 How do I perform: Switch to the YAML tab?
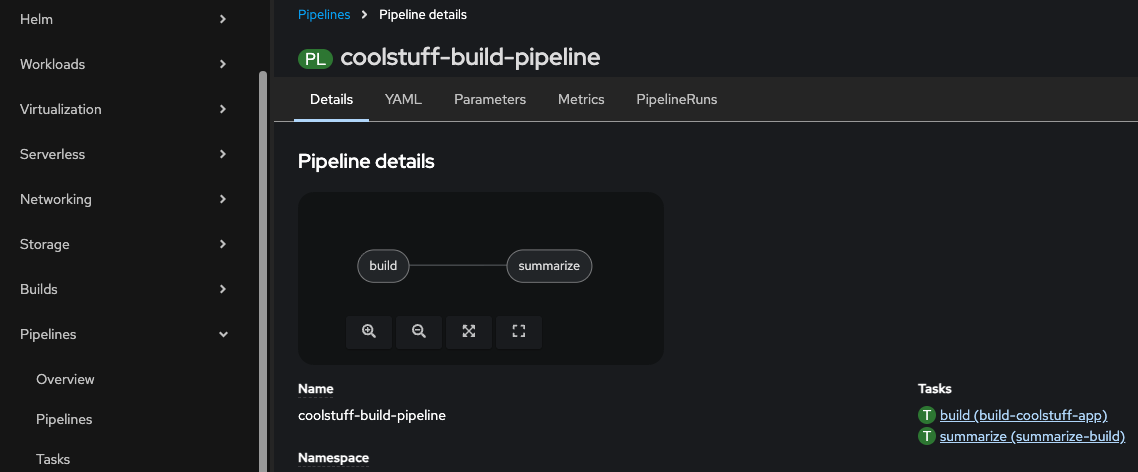point(403,100)
